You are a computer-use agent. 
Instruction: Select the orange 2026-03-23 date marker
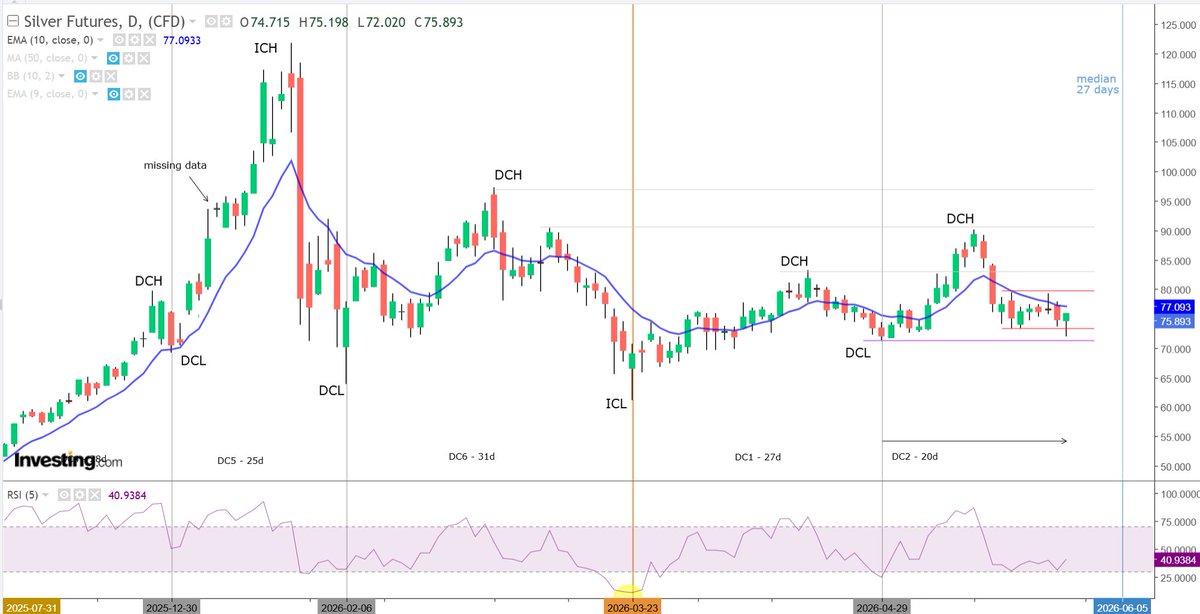tap(633, 606)
